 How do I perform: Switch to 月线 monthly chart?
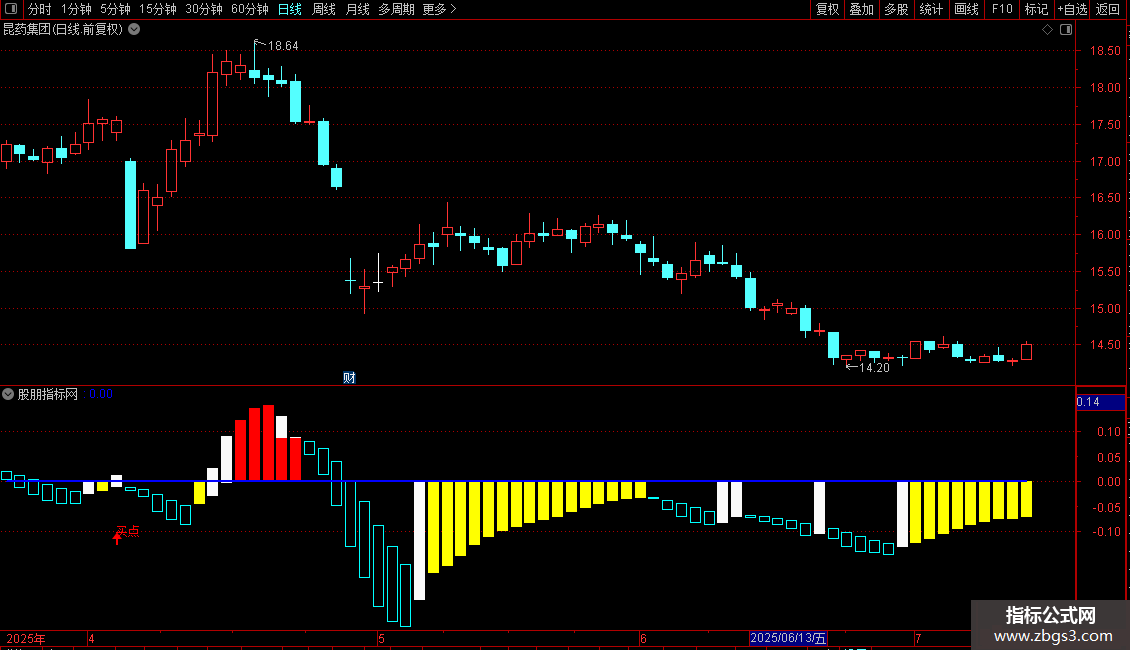click(357, 9)
